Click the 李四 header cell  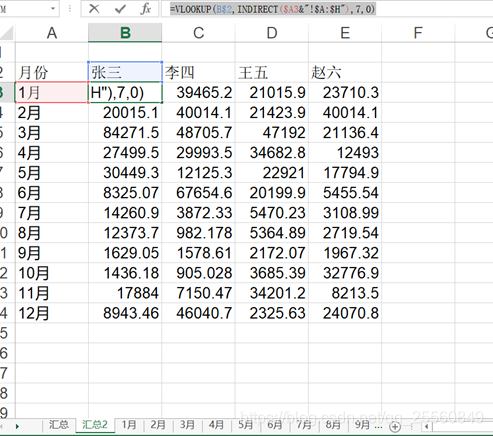click(x=199, y=72)
